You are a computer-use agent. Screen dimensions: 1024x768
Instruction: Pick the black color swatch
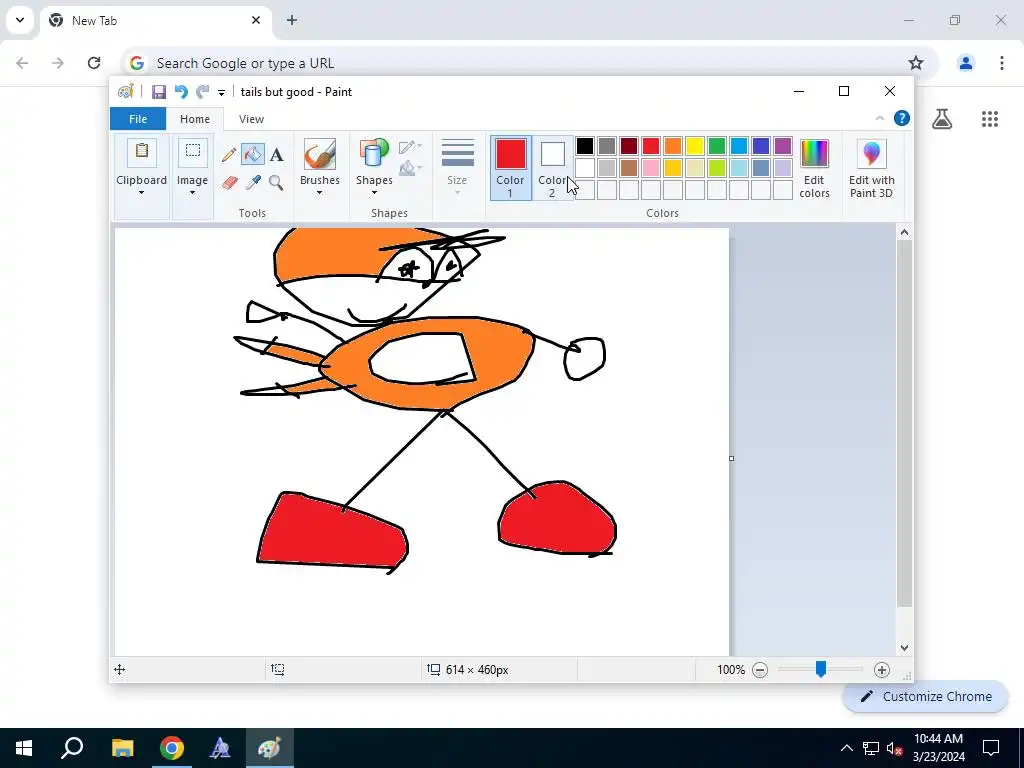[585, 146]
